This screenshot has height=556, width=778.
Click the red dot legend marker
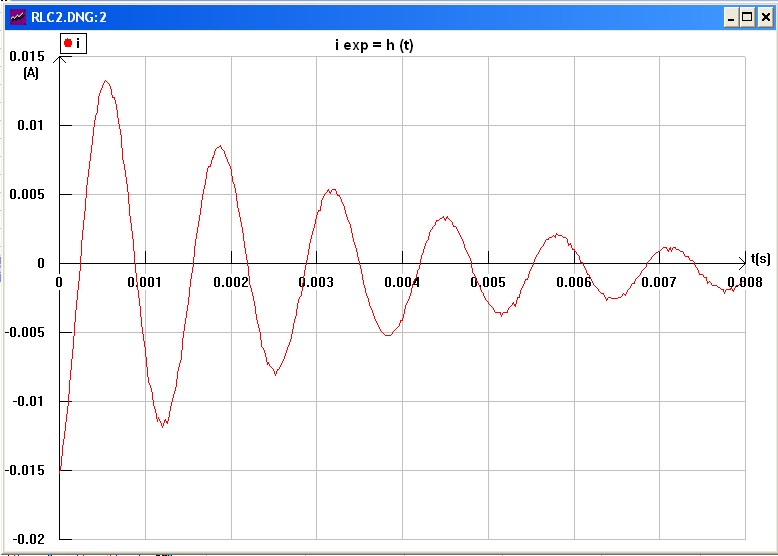tap(67, 43)
